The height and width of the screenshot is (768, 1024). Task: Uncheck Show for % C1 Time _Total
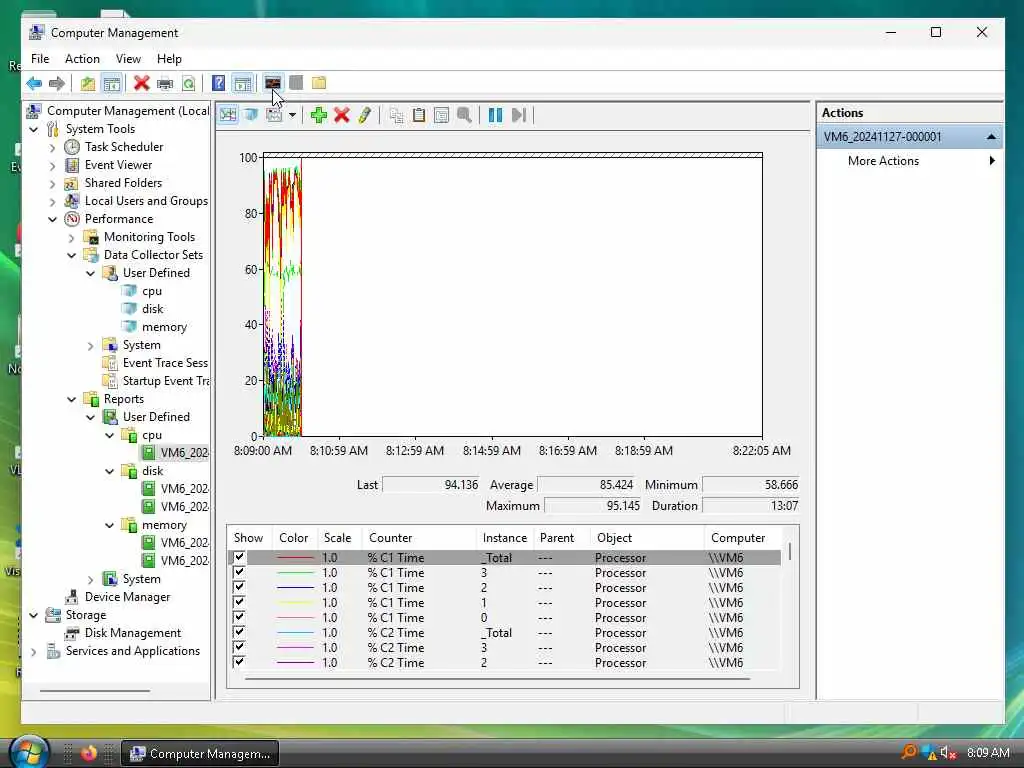[239, 557]
